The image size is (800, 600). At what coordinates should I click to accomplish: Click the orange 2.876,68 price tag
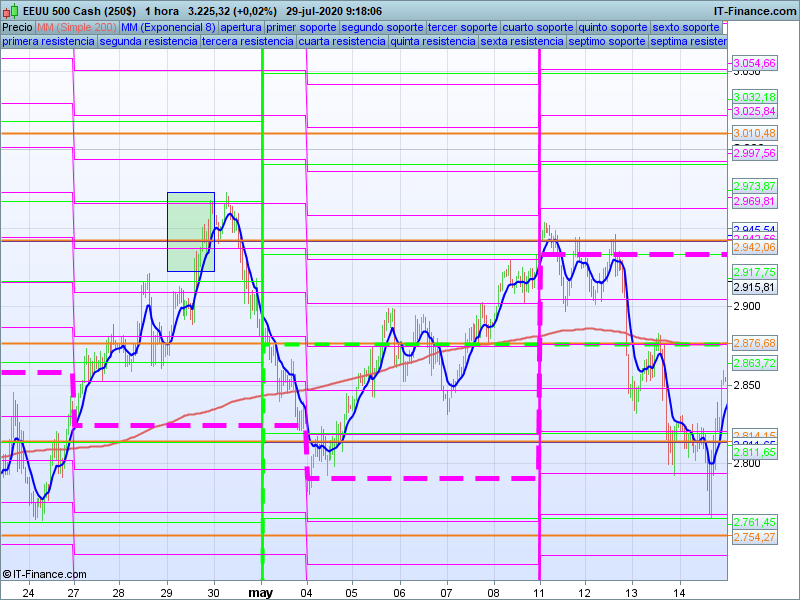click(754, 343)
